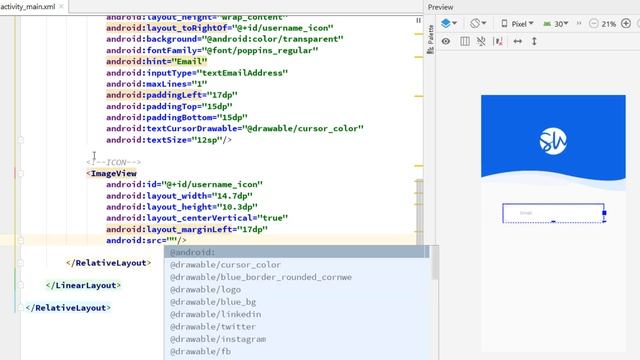The width and height of the screenshot is (640, 360).
Task: Show more preview toolbar options chevron
Action: point(579,24)
